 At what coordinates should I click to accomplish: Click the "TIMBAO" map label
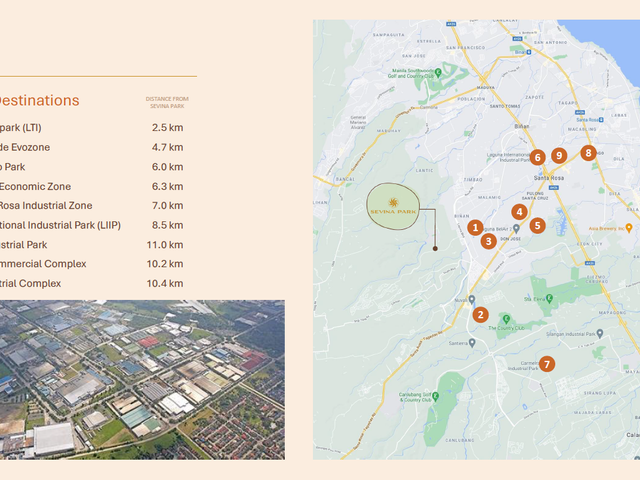click(x=473, y=180)
